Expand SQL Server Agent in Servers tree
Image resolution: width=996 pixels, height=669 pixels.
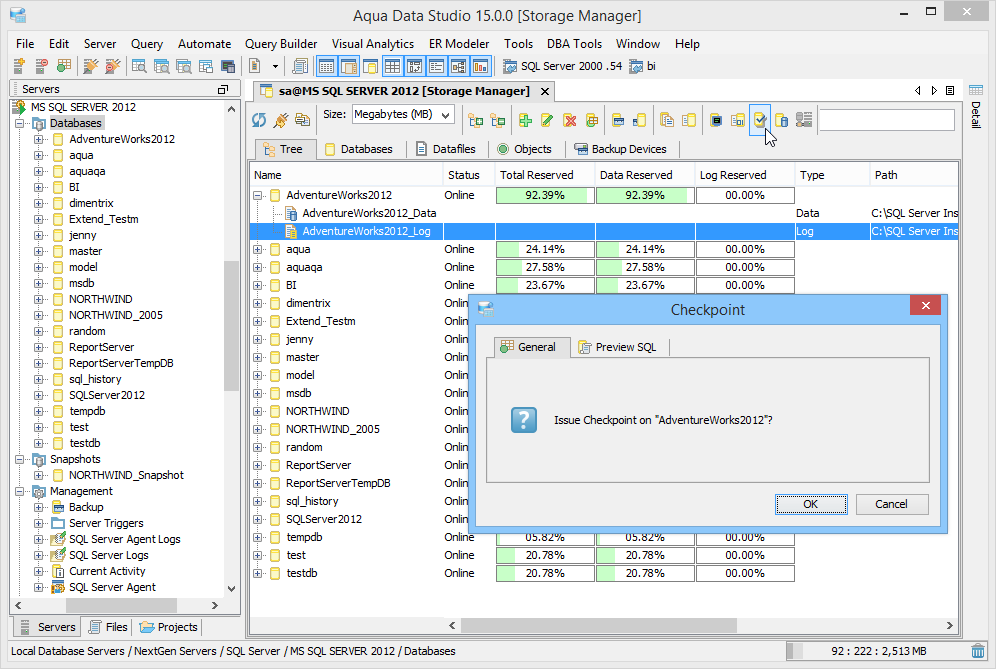point(39,587)
